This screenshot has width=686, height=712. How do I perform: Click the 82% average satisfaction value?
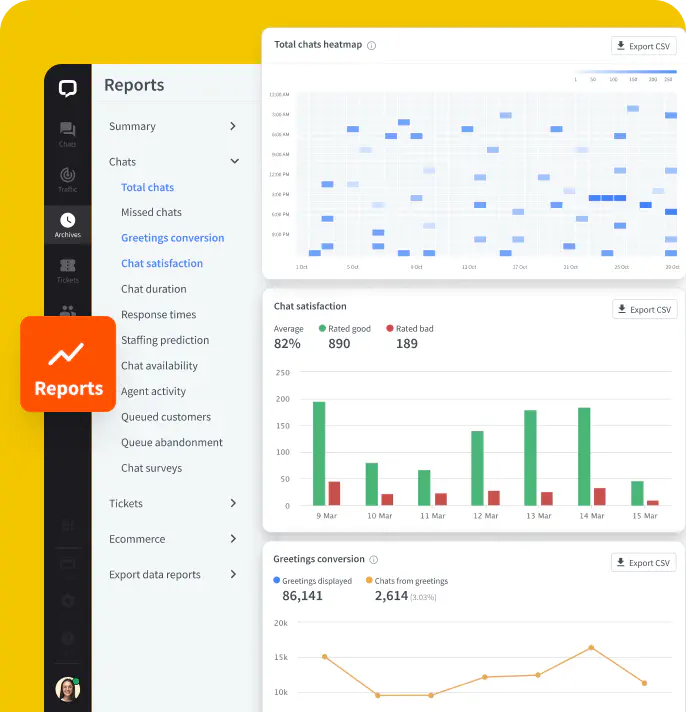[x=287, y=344]
